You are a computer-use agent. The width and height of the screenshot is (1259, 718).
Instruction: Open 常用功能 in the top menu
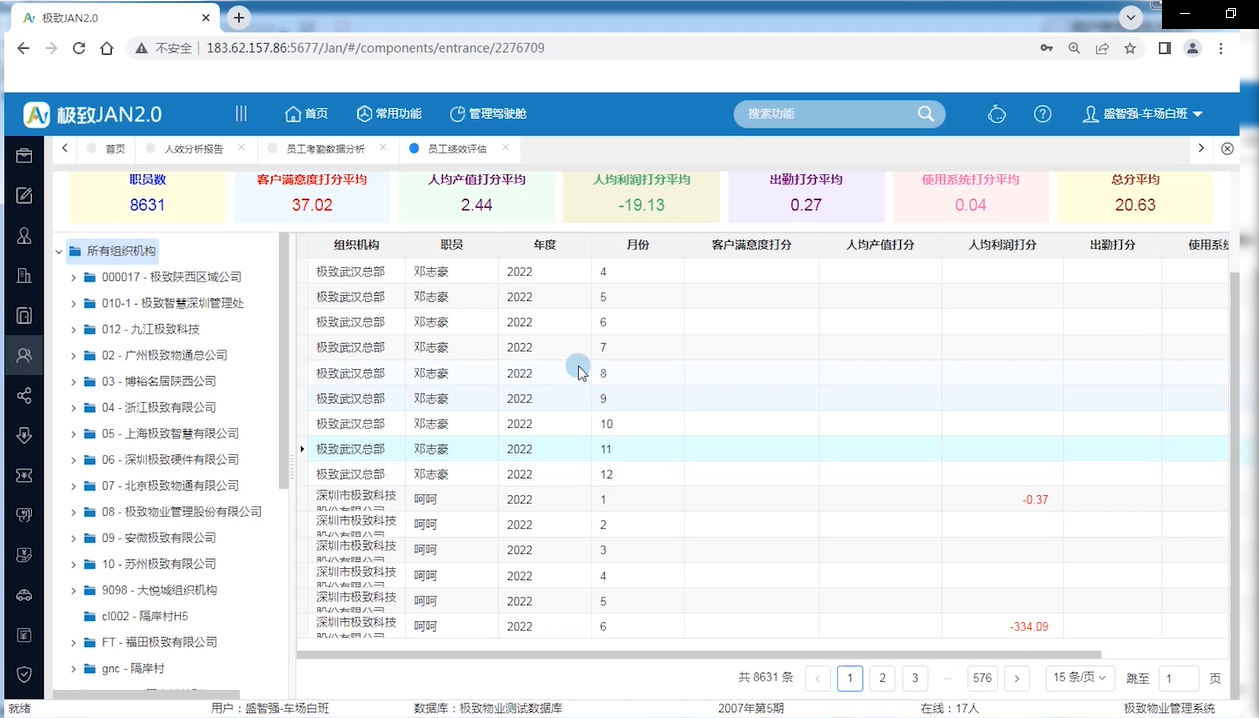point(389,114)
